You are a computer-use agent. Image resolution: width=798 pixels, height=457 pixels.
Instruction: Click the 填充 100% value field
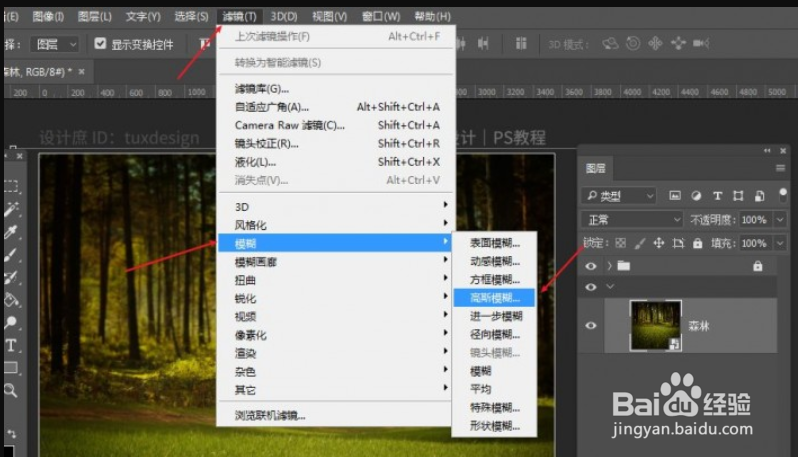click(755, 243)
